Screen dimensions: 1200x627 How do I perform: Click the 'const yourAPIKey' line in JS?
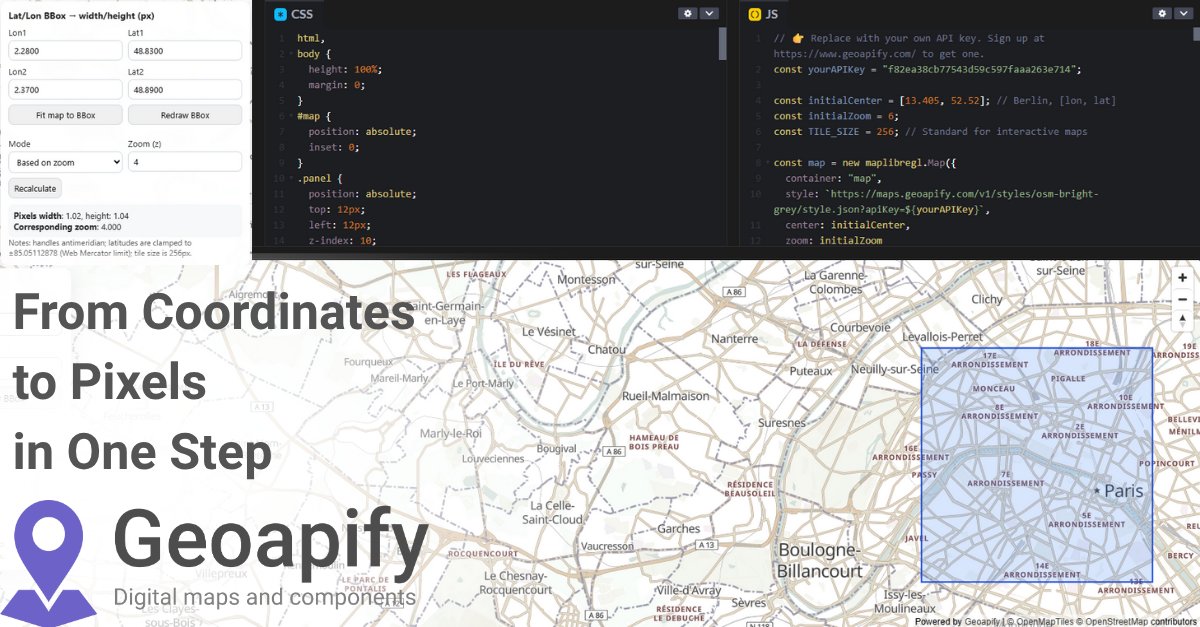click(927, 69)
